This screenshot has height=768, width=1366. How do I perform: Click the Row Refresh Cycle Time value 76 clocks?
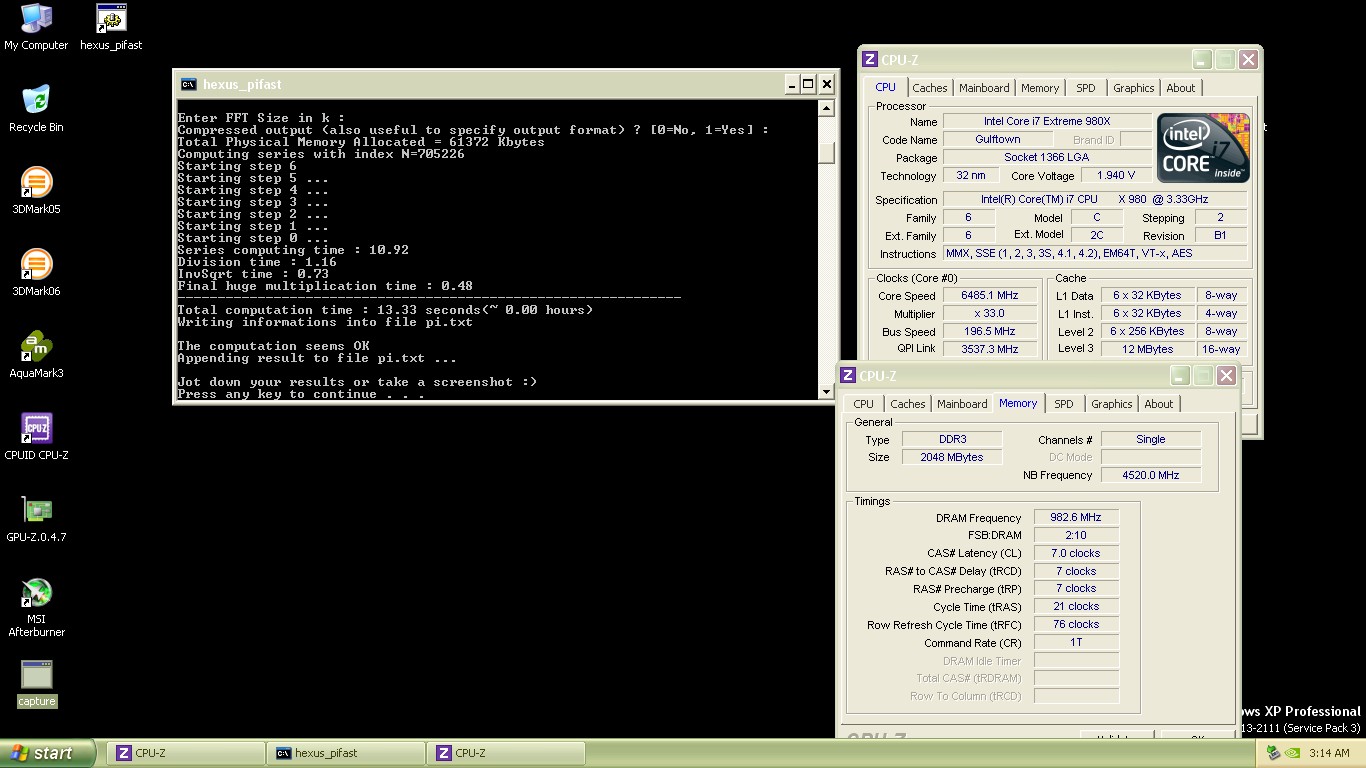point(1076,625)
